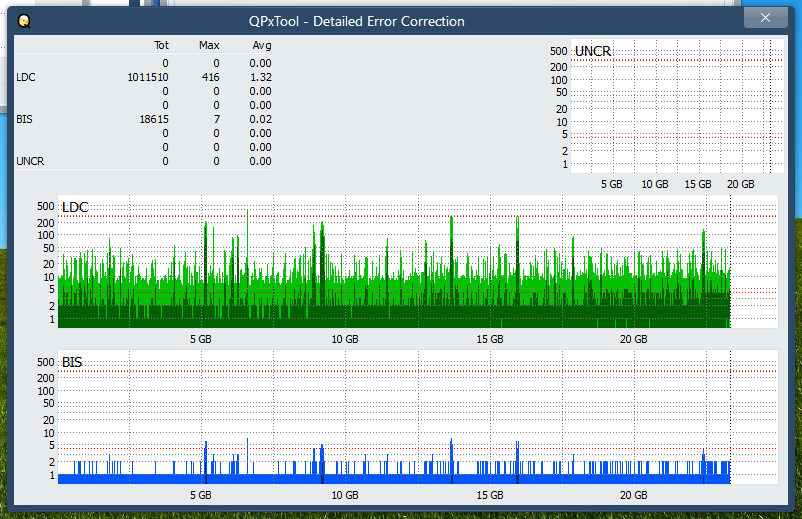Close the Detailed Error Correction window
802x519 pixels.
(x=765, y=18)
